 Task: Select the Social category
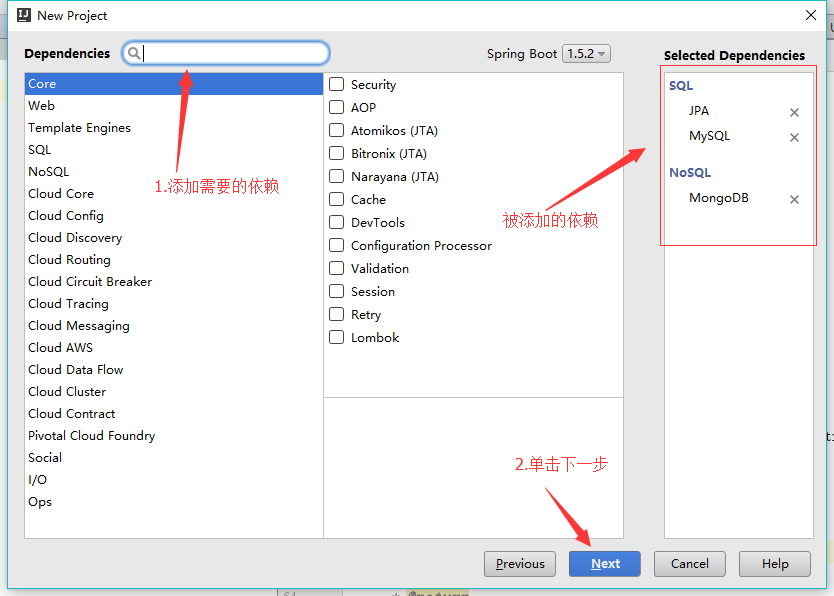(x=174, y=457)
